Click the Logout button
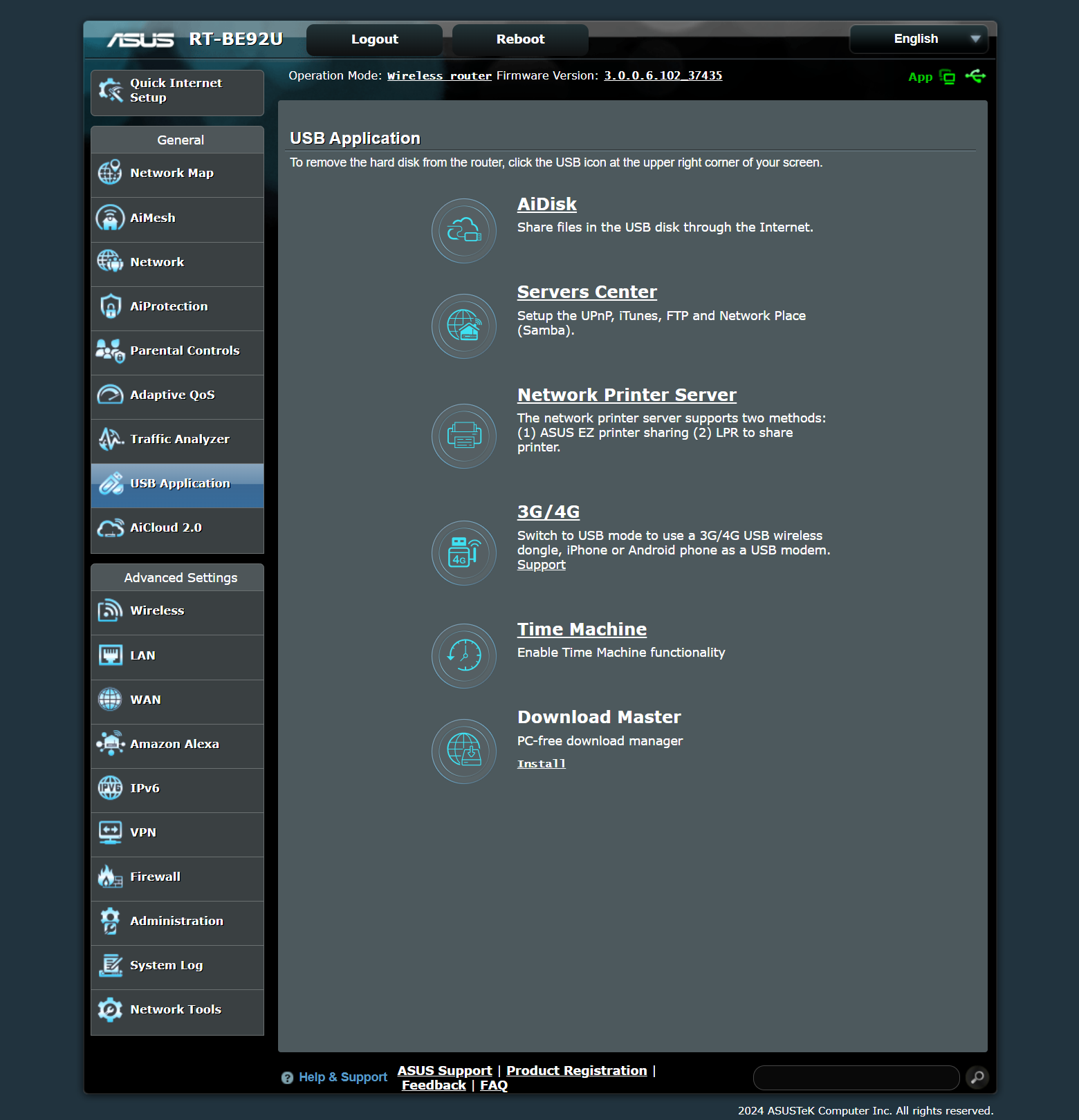Viewport: 1079px width, 1120px height. click(374, 39)
